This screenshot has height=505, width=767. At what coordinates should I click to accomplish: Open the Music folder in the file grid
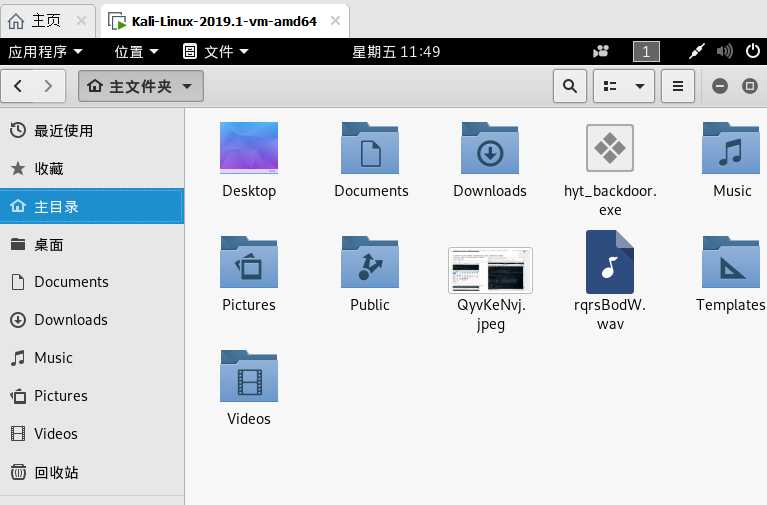point(732,148)
